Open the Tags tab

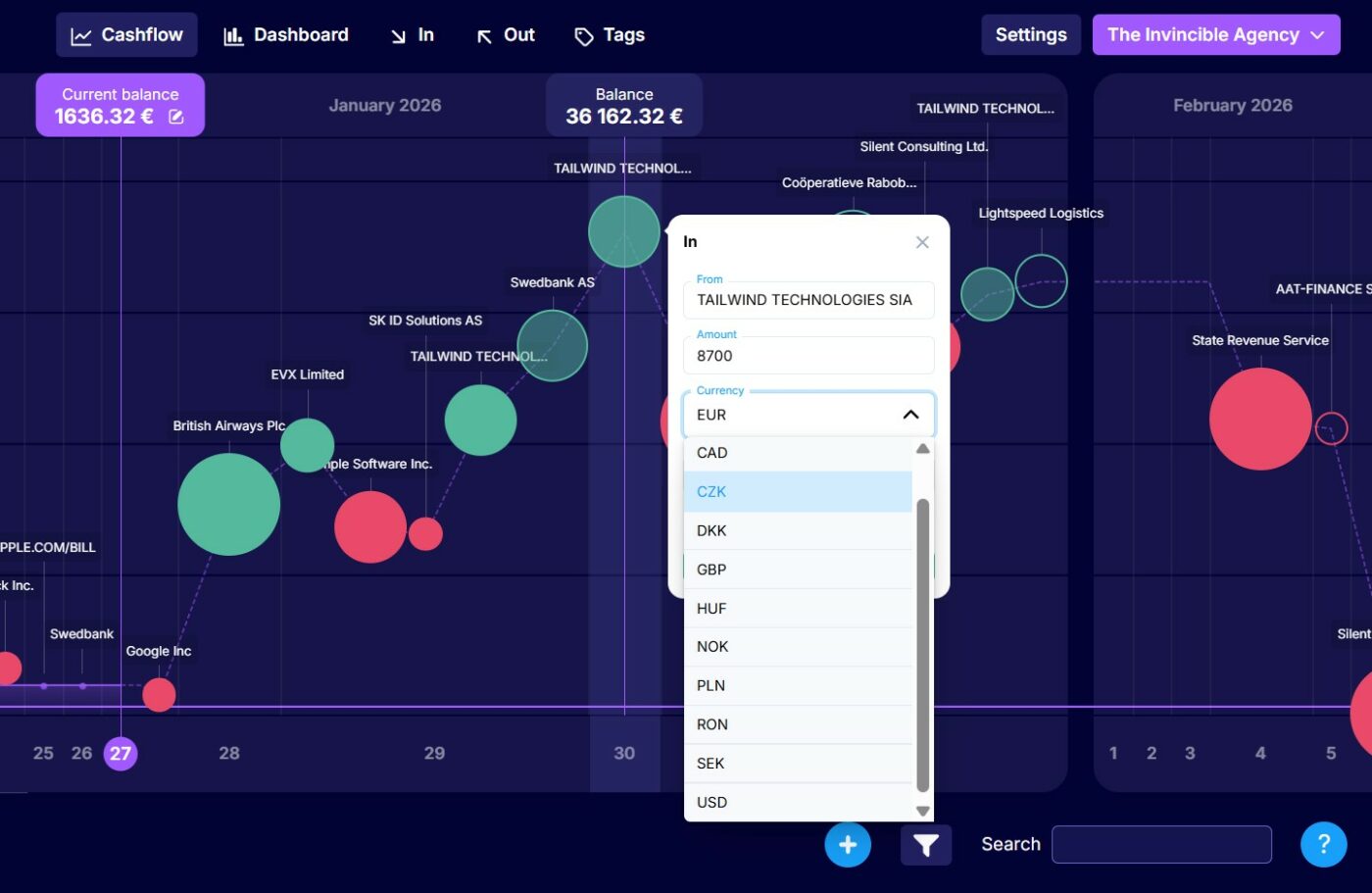pos(610,35)
